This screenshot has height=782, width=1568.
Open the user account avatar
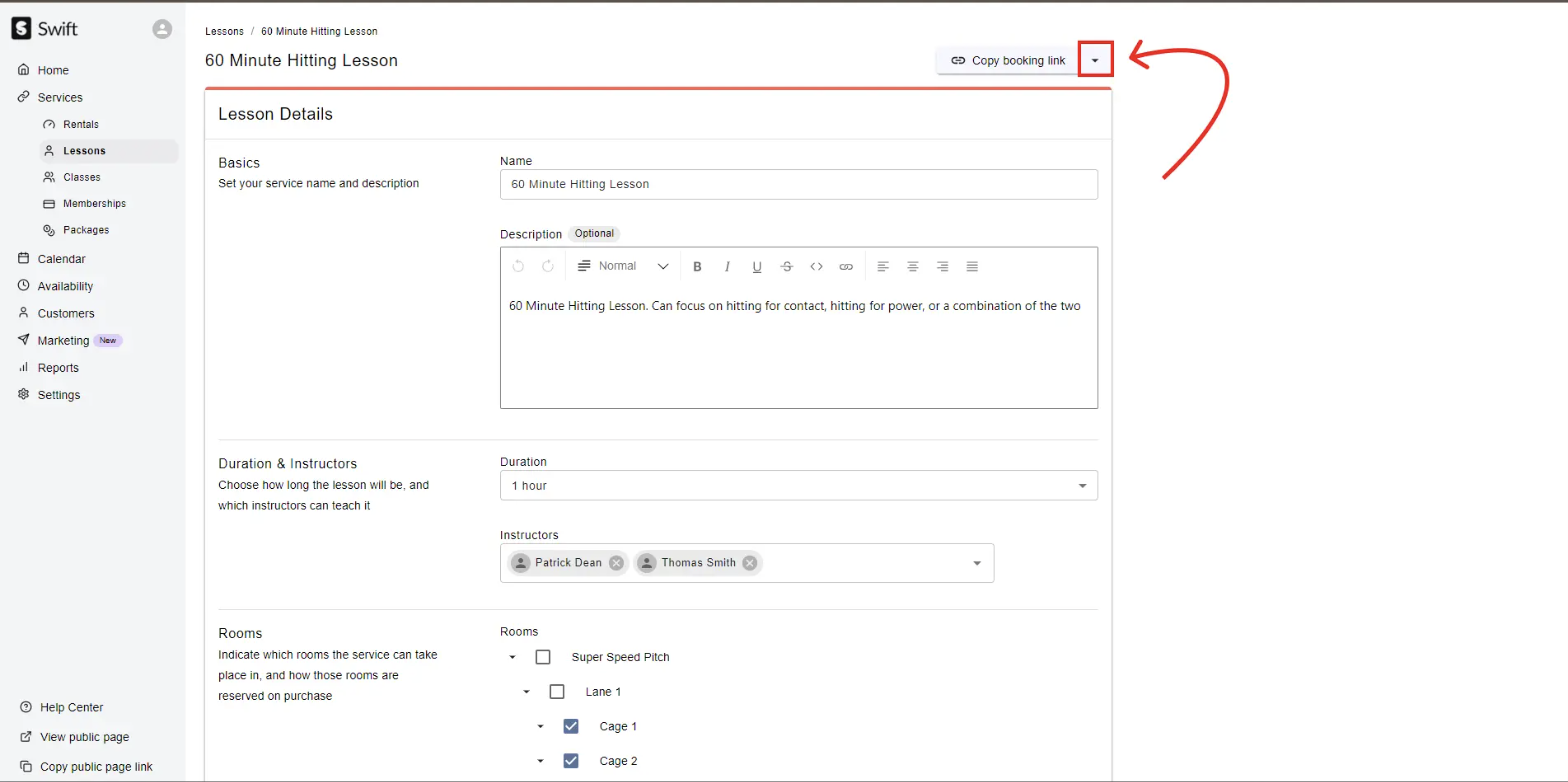162,30
